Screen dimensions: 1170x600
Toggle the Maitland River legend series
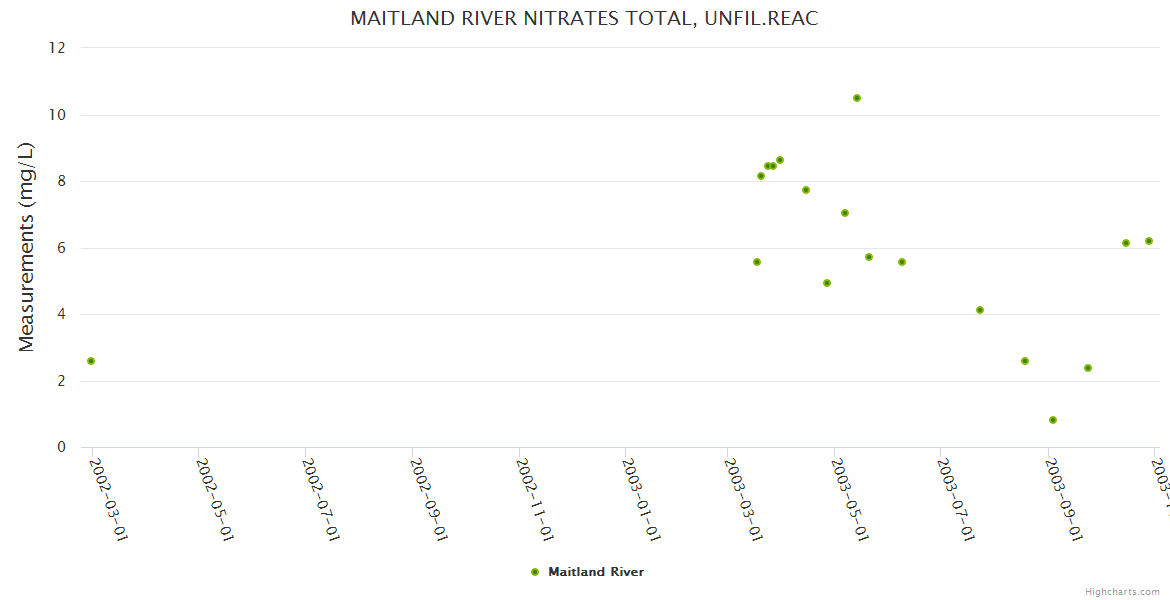pos(595,572)
